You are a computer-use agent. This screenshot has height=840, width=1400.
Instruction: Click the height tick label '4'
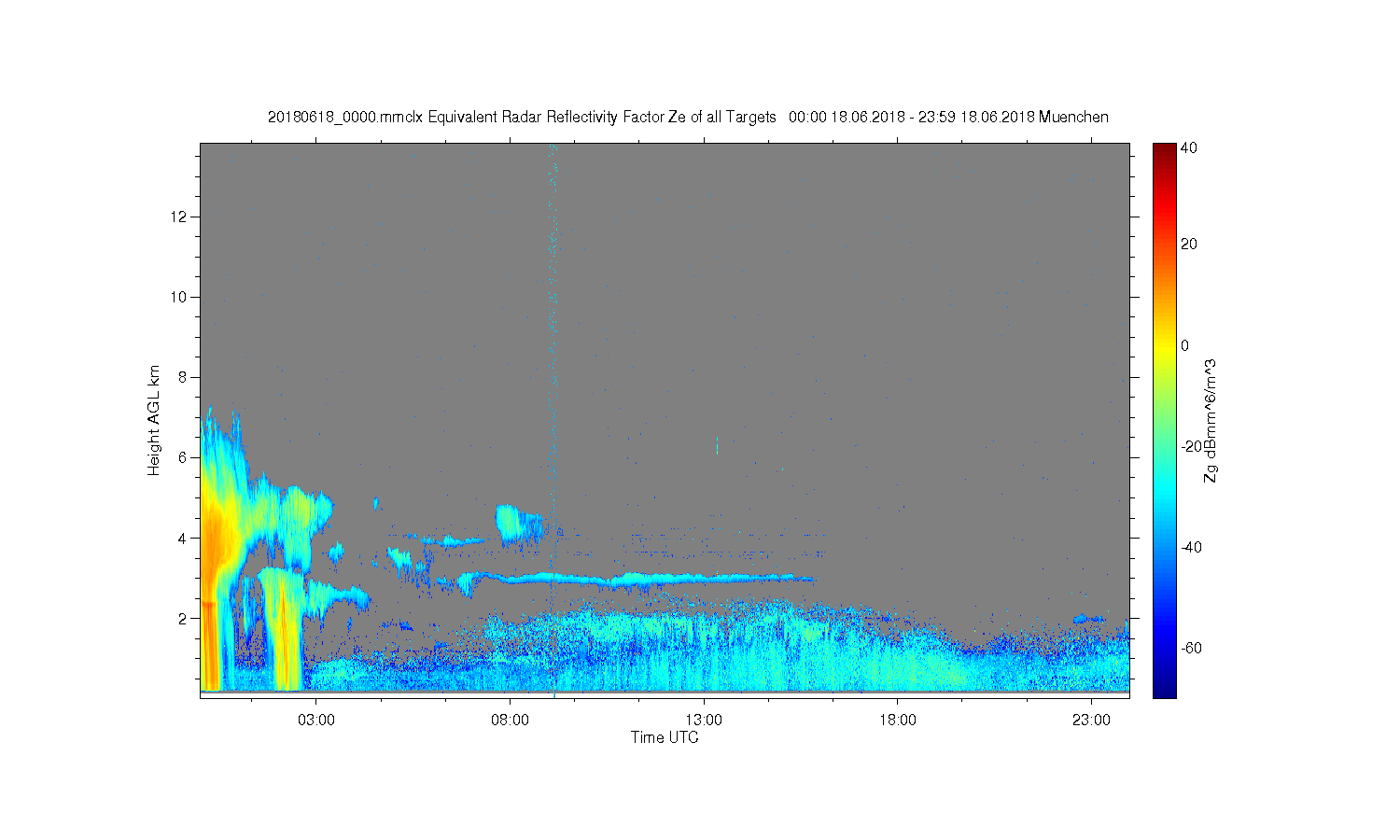[185, 538]
